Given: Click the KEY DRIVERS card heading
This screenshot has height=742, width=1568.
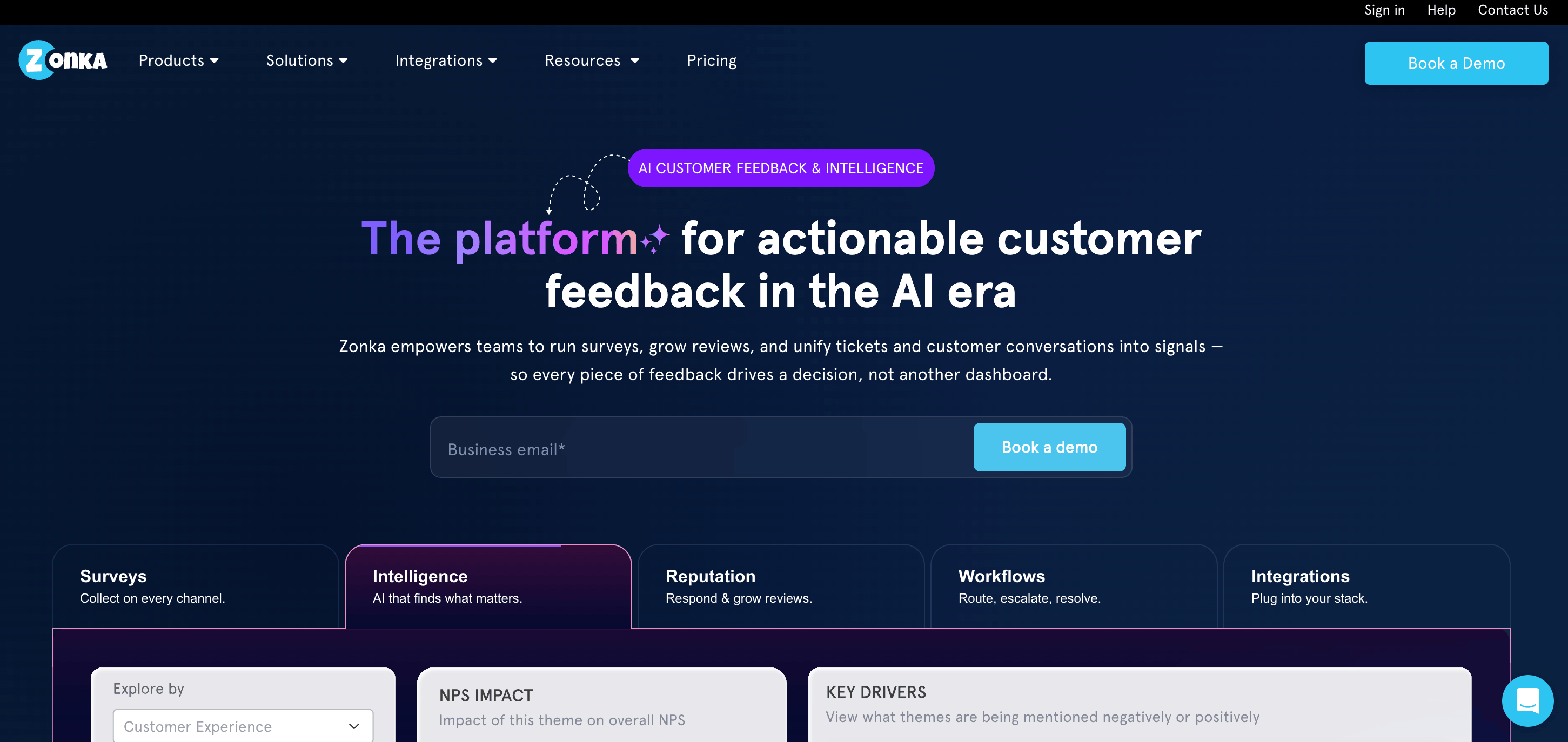Looking at the screenshot, I should [x=876, y=692].
